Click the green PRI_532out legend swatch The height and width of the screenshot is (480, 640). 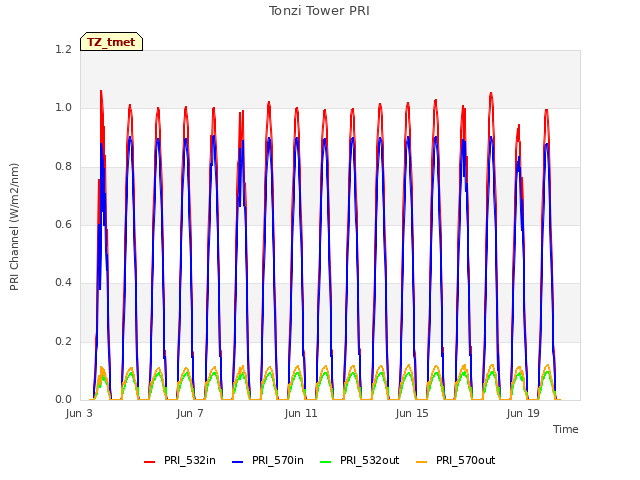[326, 462]
